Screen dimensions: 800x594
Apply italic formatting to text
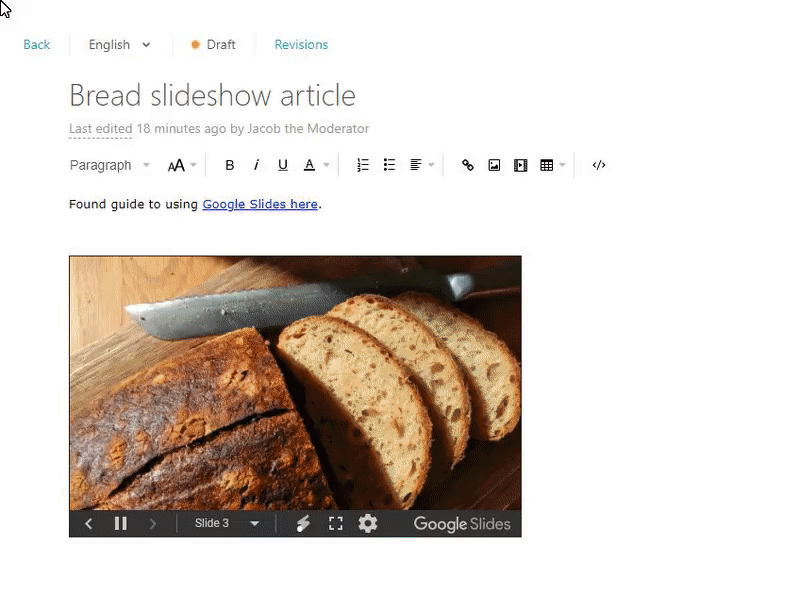point(256,165)
